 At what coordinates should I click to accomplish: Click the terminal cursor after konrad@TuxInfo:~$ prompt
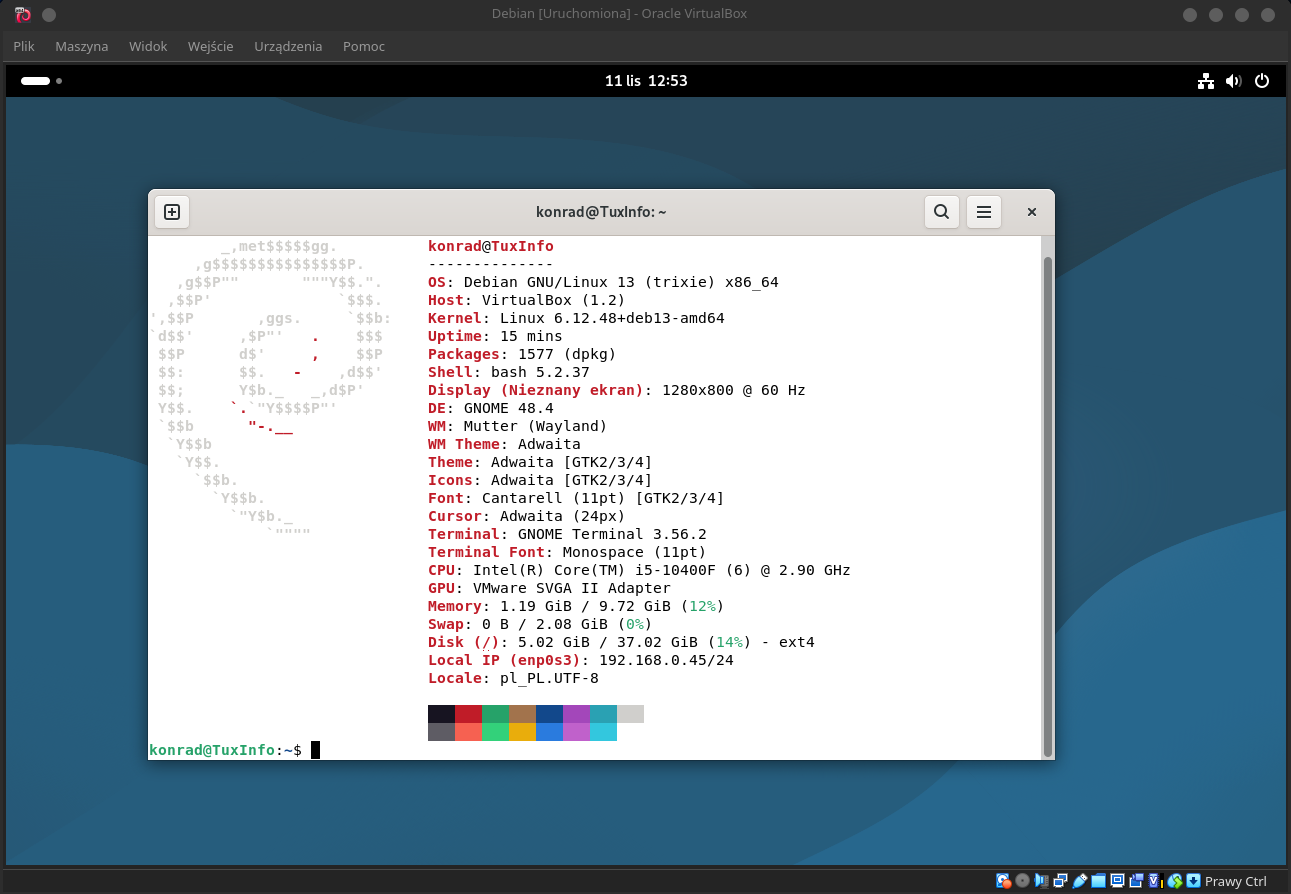click(x=315, y=750)
